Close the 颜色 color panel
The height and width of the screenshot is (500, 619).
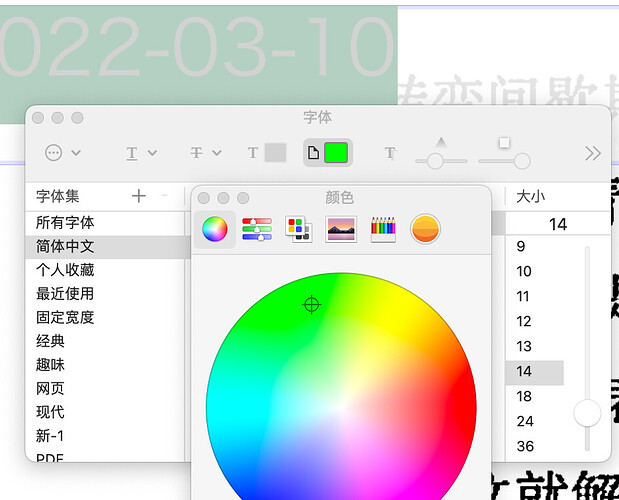(204, 198)
